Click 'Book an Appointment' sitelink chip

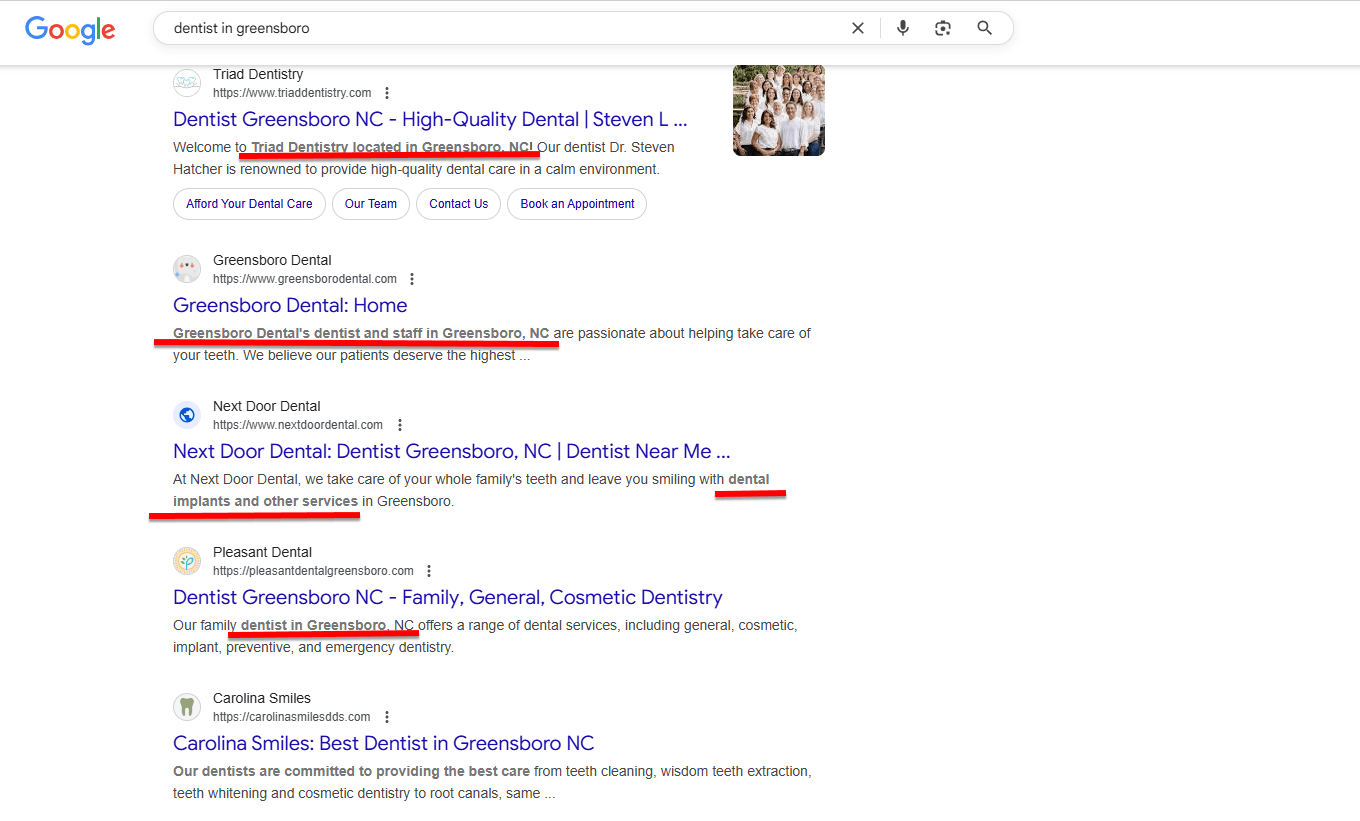[577, 204]
